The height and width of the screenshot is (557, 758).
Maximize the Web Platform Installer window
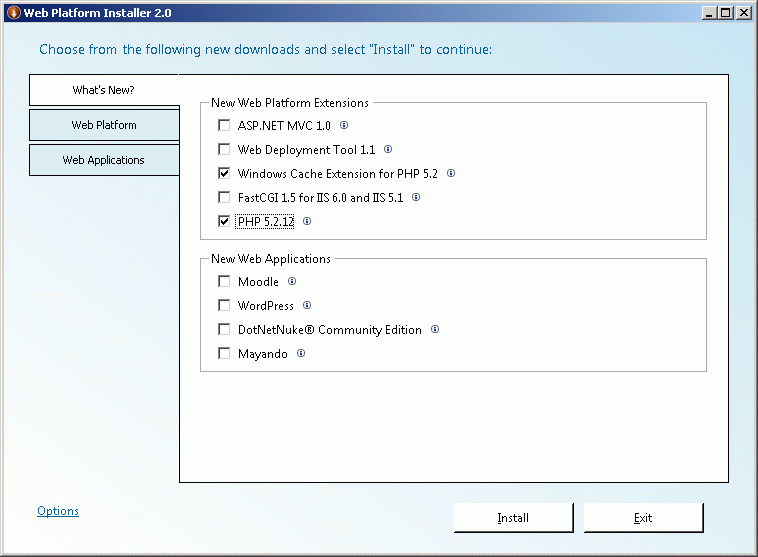[726, 13]
